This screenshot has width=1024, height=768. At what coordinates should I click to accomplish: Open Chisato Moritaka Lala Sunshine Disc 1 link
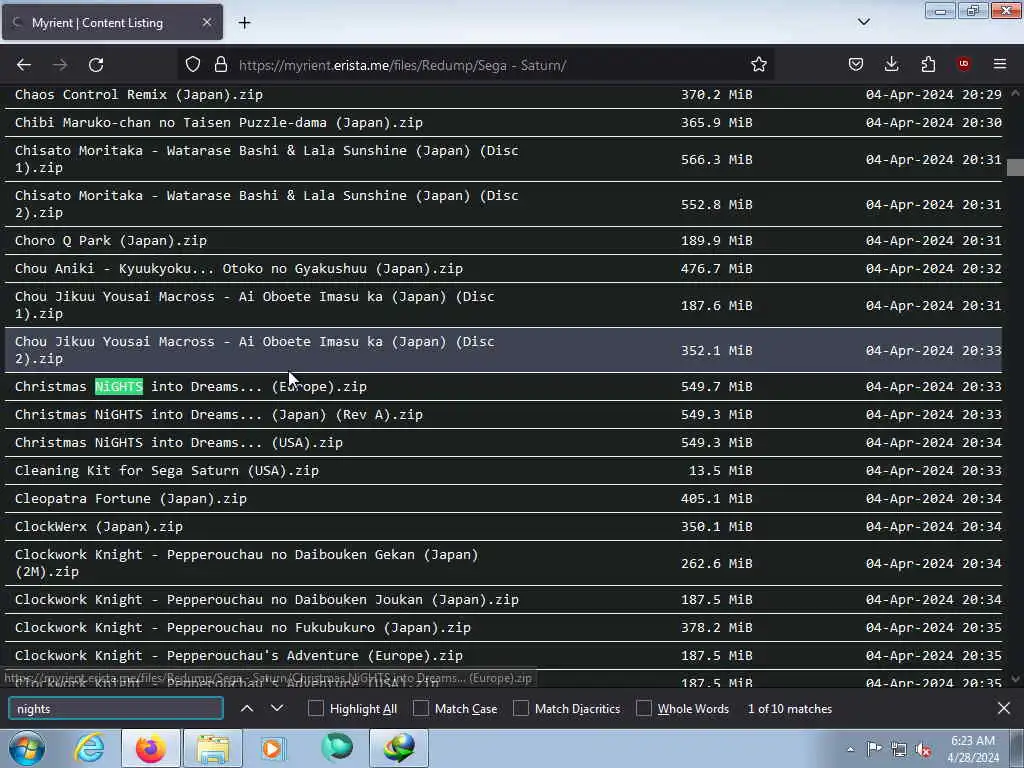coord(266,159)
